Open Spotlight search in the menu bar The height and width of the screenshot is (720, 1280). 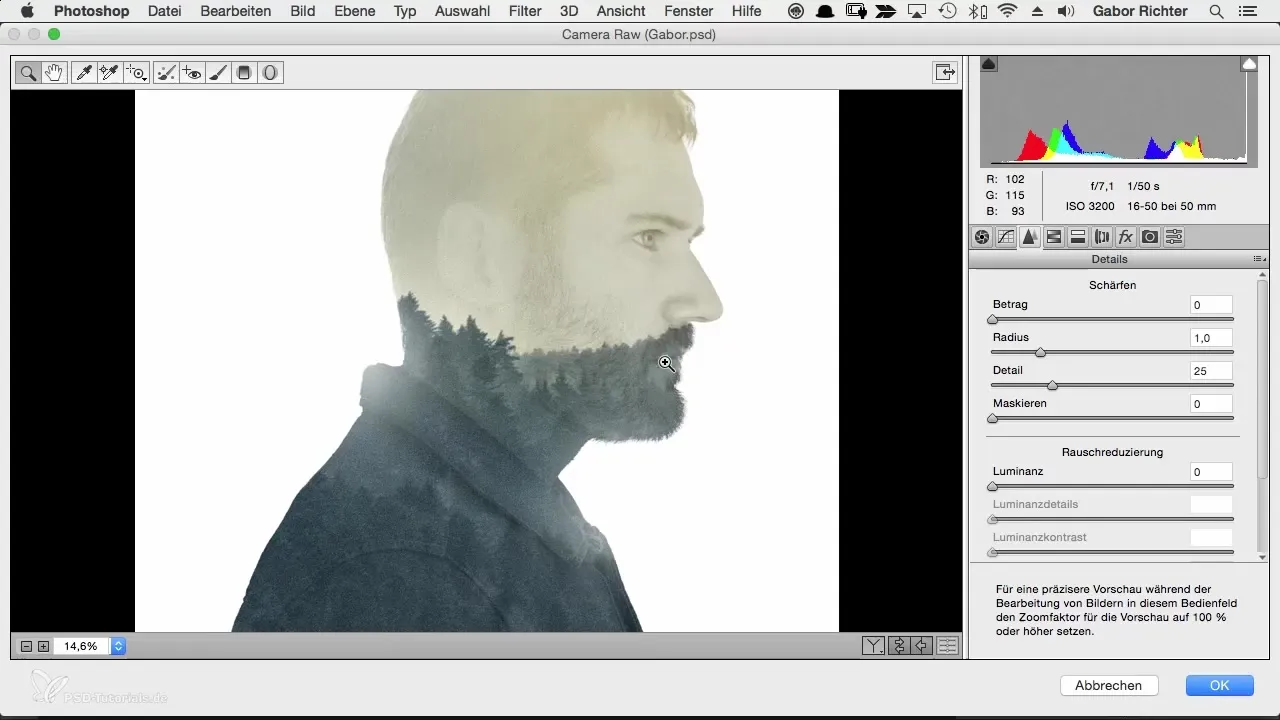(1216, 12)
